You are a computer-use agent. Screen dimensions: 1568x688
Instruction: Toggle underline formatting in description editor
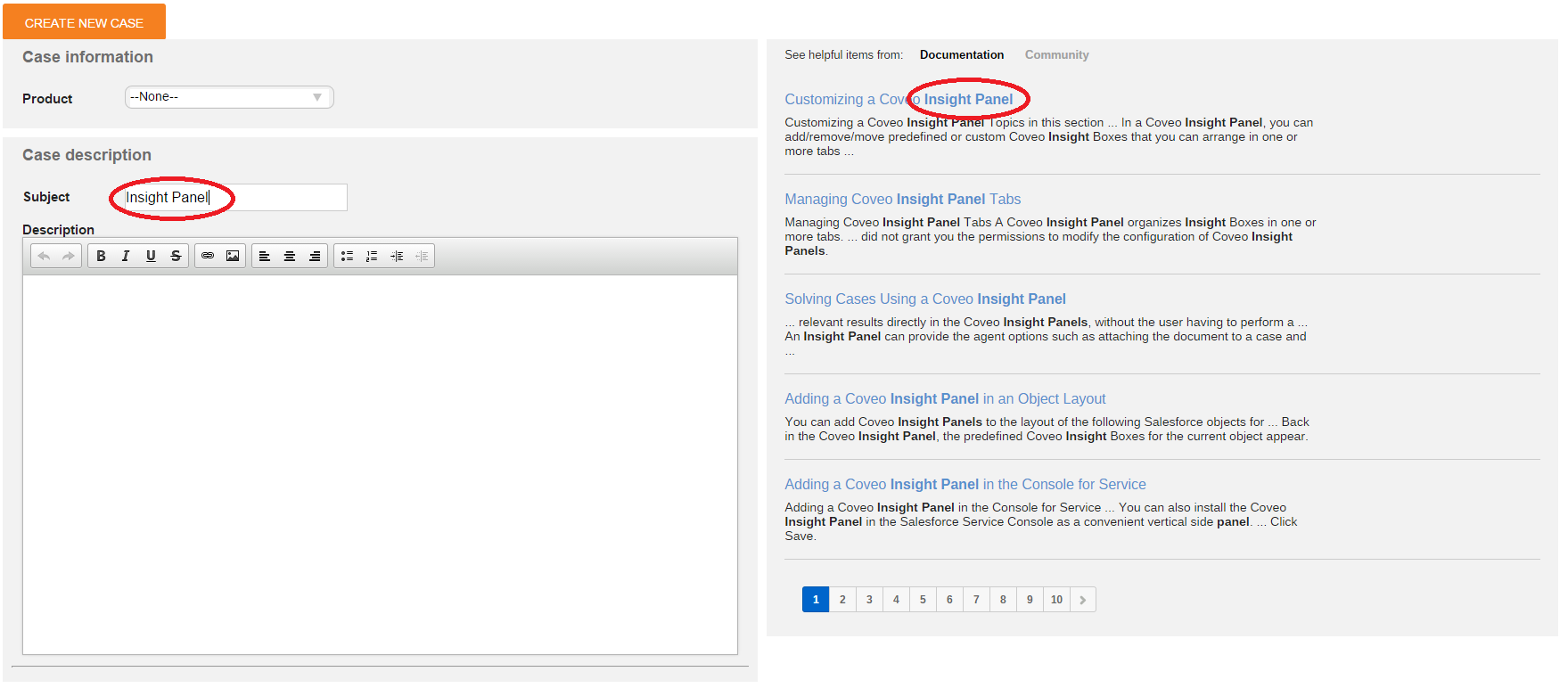(151, 256)
